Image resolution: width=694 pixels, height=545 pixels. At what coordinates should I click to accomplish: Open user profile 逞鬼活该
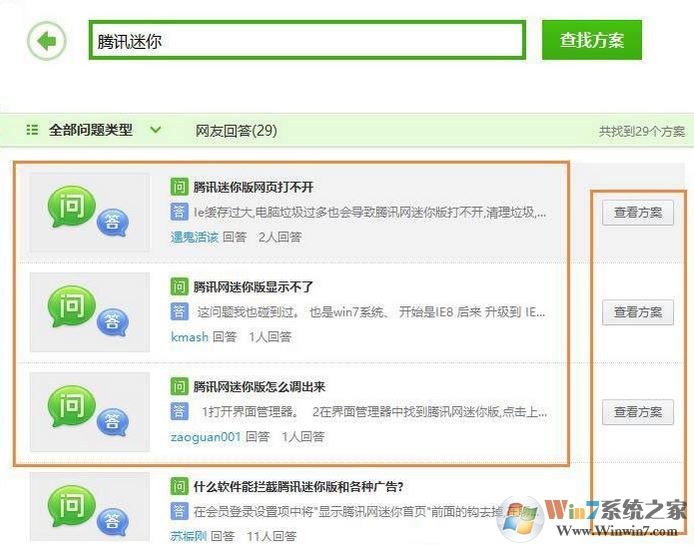pos(193,237)
